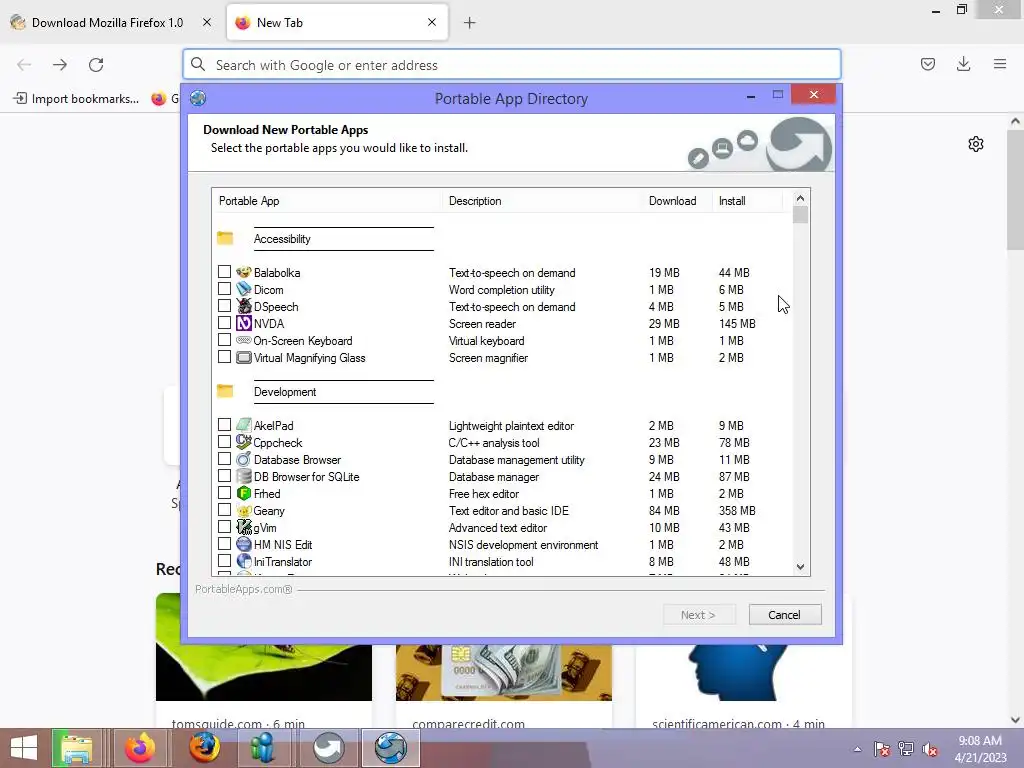Screen dimensions: 1024x768
Task: Click the Dicom app icon
Action: [244, 289]
